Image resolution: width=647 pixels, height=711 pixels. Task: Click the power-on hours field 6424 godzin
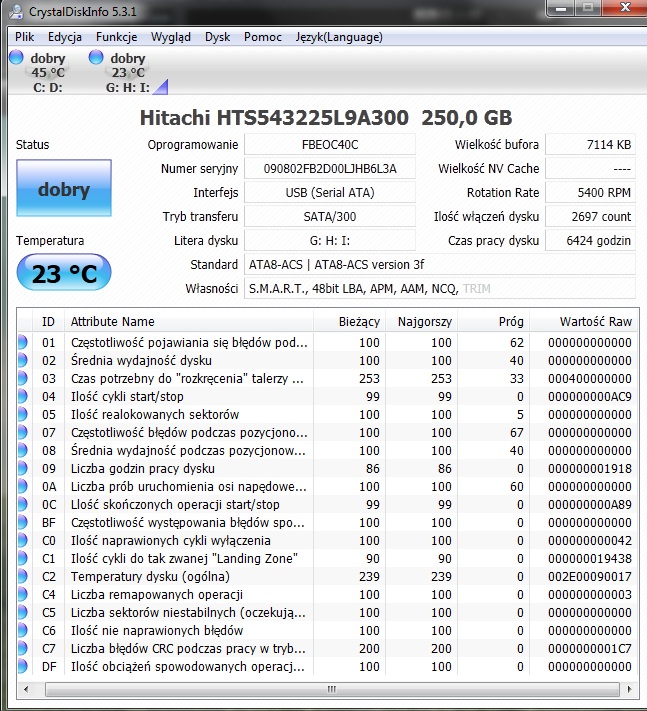pyautogui.click(x=590, y=240)
